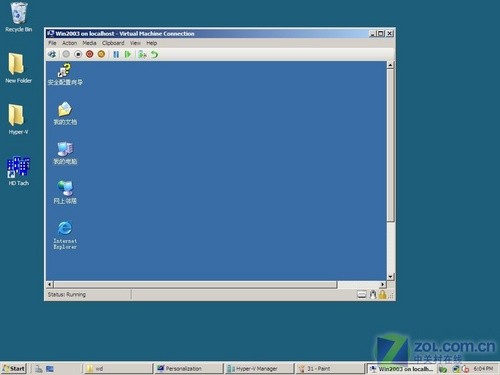Click the vertical scrollbar up arrow

pos(391,65)
